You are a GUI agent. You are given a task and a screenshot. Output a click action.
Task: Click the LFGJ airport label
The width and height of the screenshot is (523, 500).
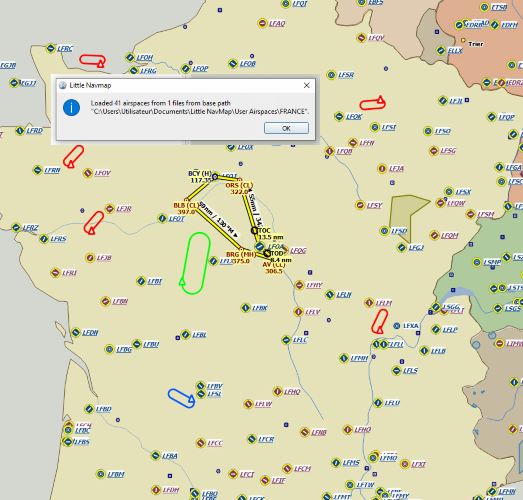point(416,247)
